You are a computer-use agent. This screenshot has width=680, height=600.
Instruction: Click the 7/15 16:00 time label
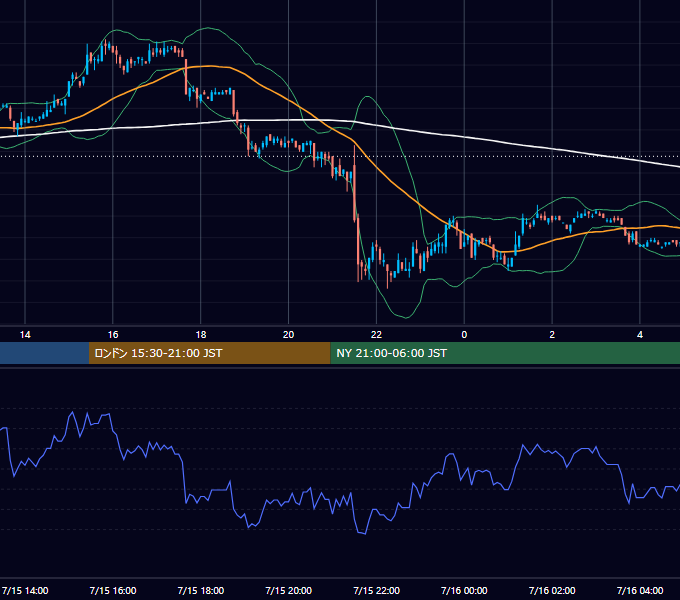(x=113, y=590)
